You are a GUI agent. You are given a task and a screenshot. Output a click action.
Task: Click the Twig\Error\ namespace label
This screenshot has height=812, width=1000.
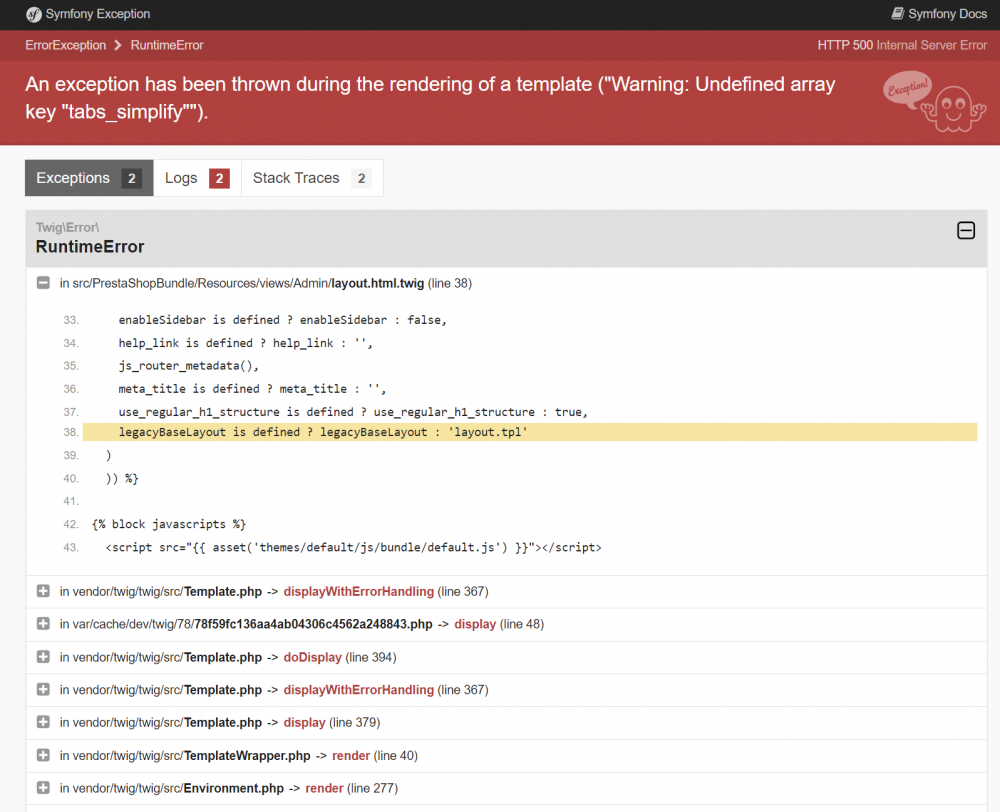[68, 227]
